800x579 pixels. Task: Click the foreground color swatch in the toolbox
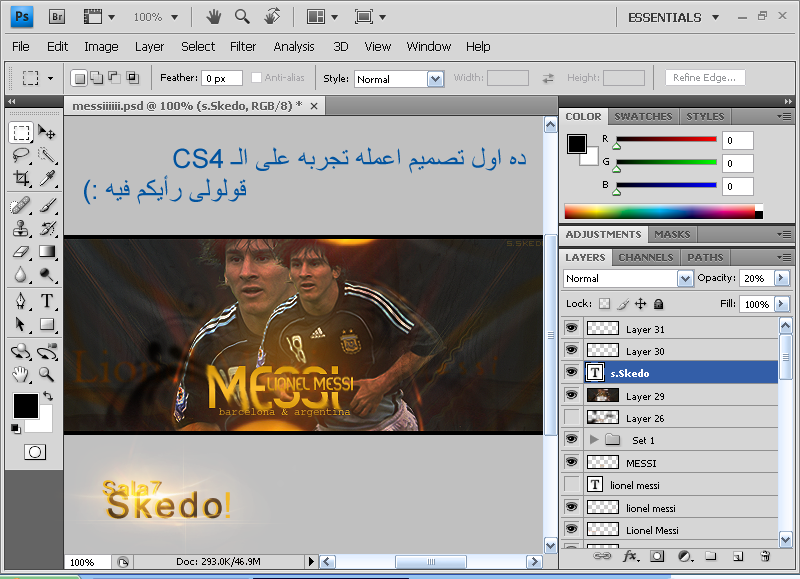click(26, 406)
